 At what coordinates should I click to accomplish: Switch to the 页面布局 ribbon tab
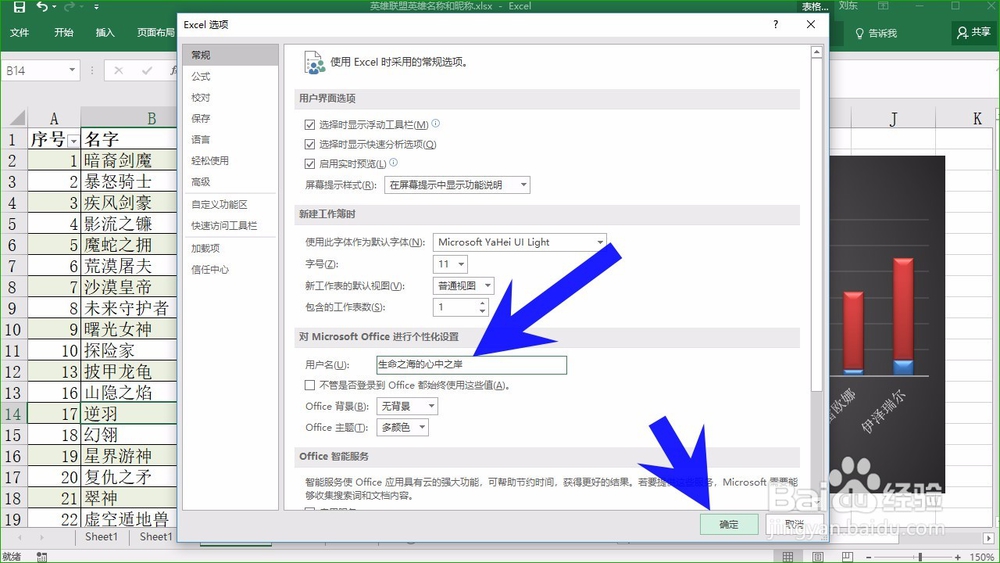[x=156, y=33]
